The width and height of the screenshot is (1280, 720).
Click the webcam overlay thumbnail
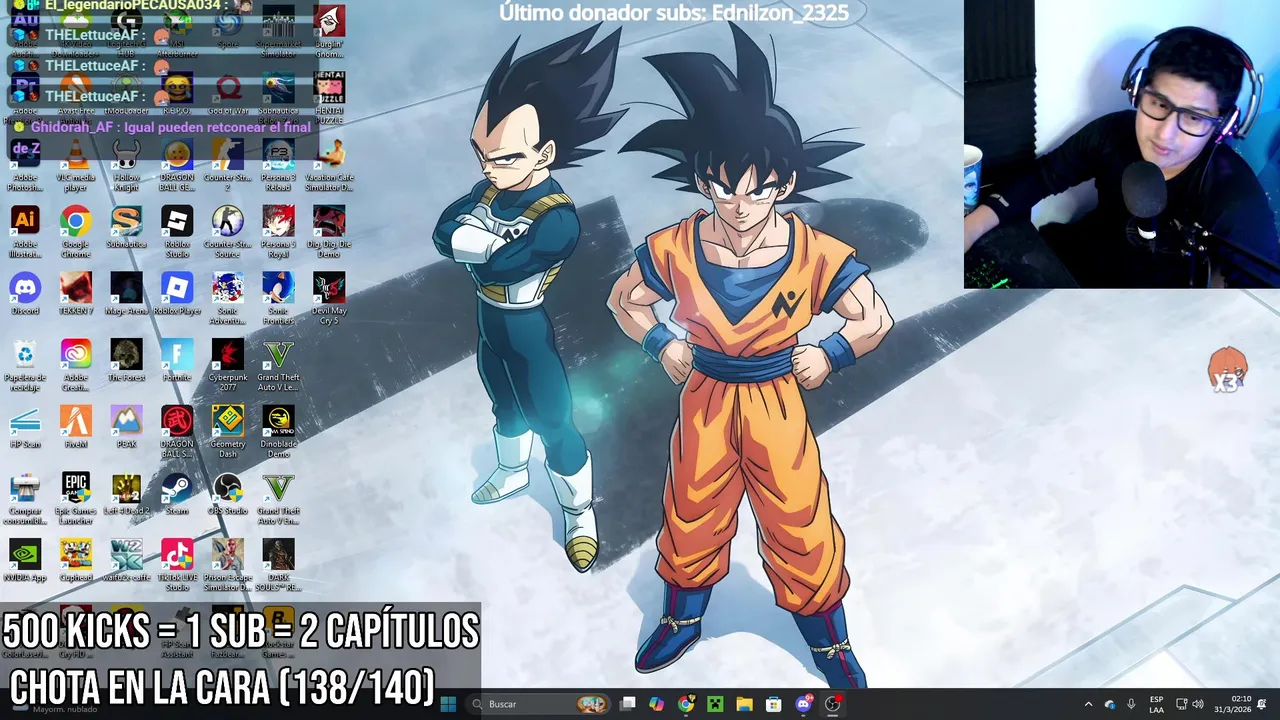tap(1121, 144)
